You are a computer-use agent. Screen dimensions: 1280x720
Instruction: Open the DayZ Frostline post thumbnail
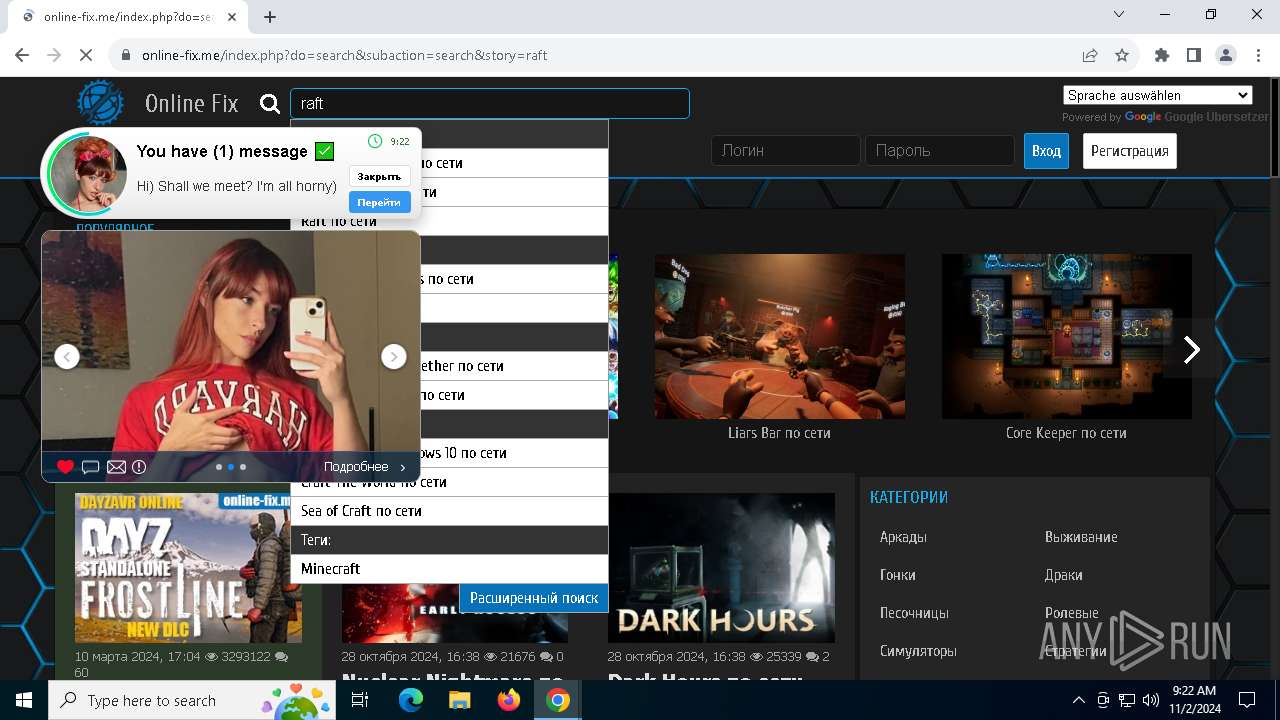[188, 567]
